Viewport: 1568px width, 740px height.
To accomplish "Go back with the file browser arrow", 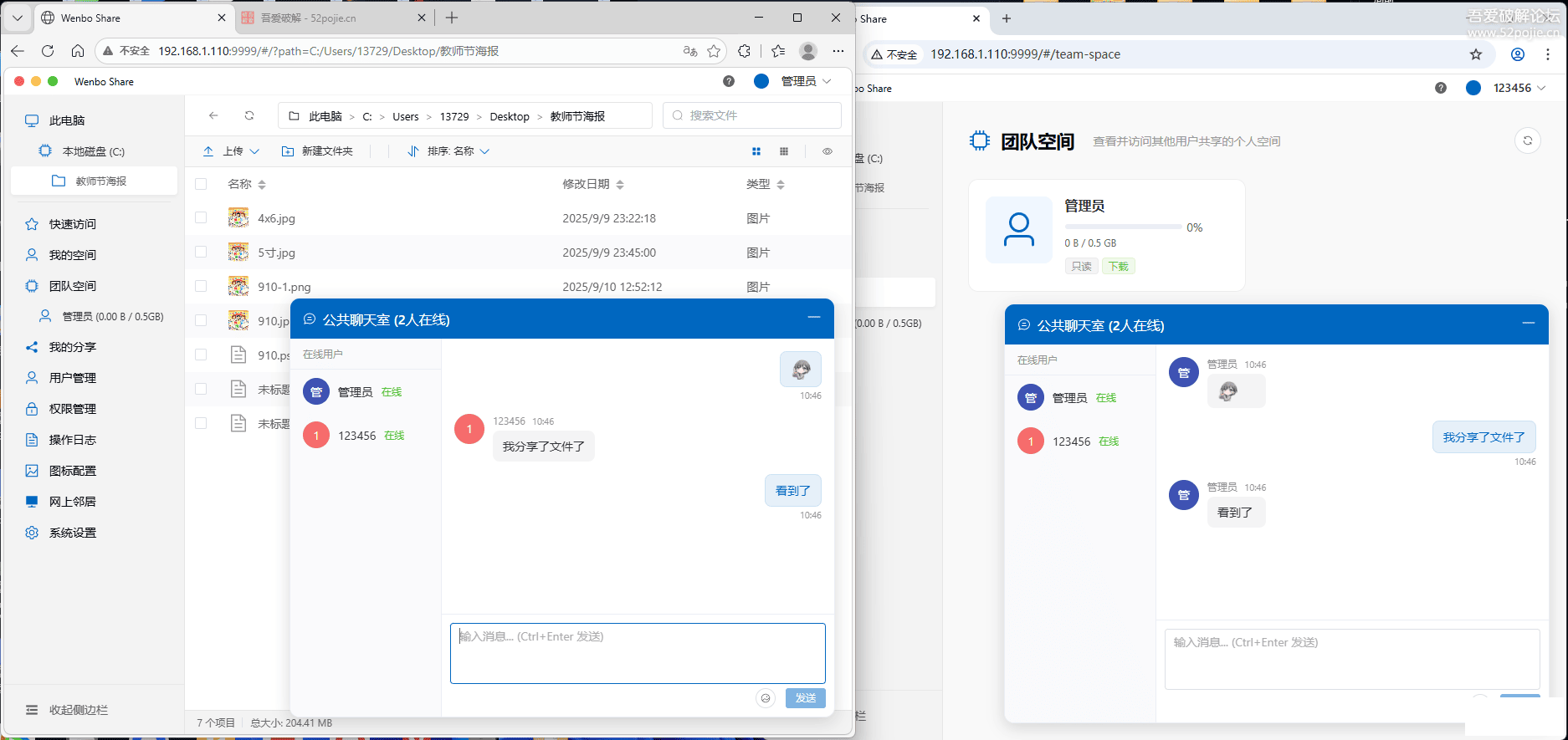I will tap(213, 115).
